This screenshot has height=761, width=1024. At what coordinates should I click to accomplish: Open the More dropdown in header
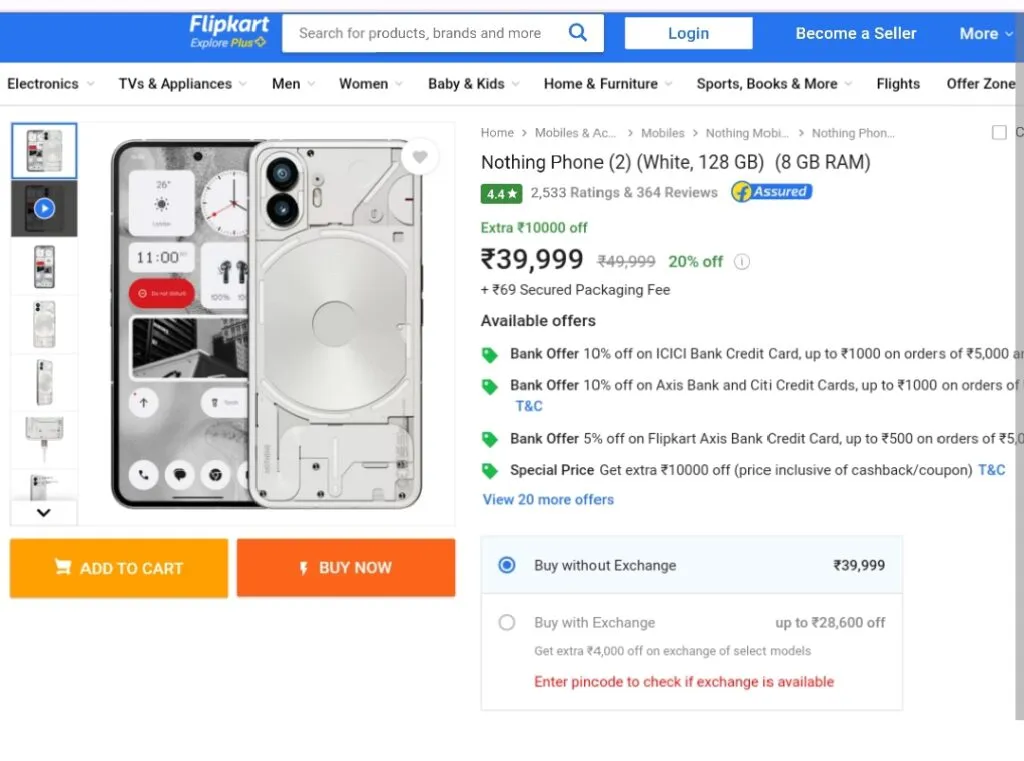[984, 33]
